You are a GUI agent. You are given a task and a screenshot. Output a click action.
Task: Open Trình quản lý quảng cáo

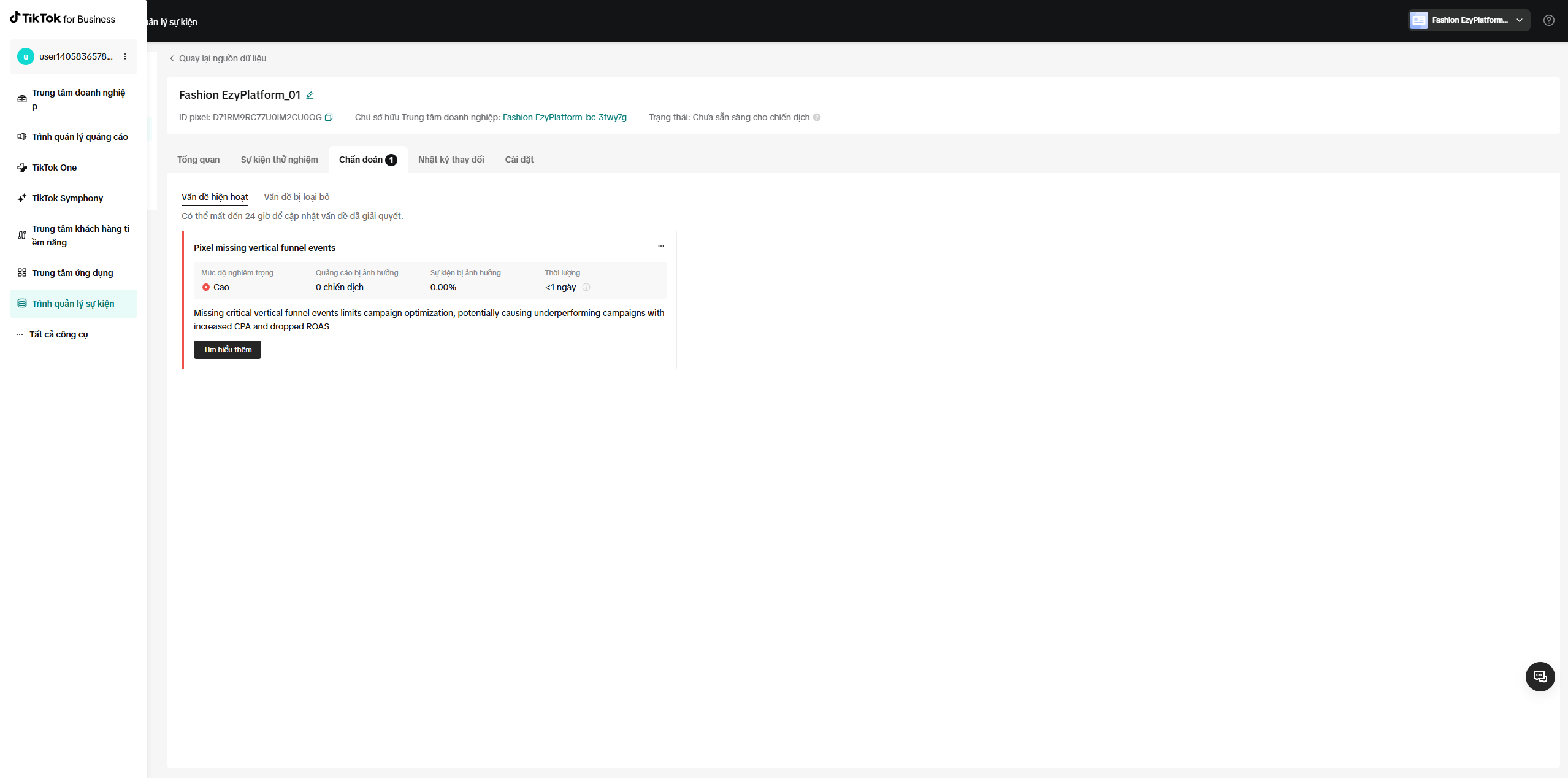(x=74, y=137)
